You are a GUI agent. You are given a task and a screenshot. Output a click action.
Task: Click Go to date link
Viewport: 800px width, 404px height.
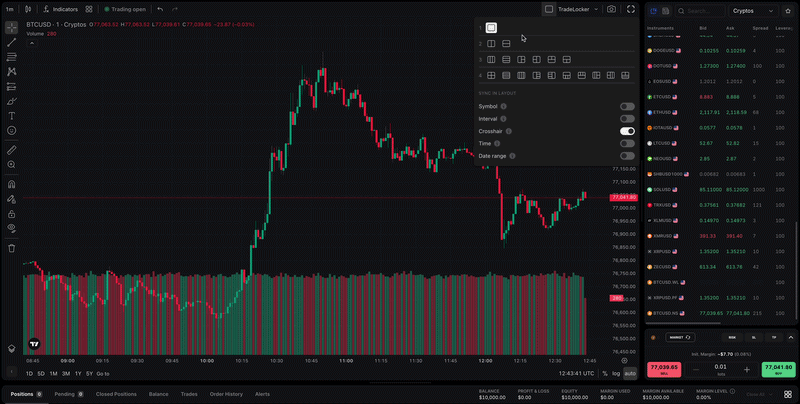coord(103,374)
